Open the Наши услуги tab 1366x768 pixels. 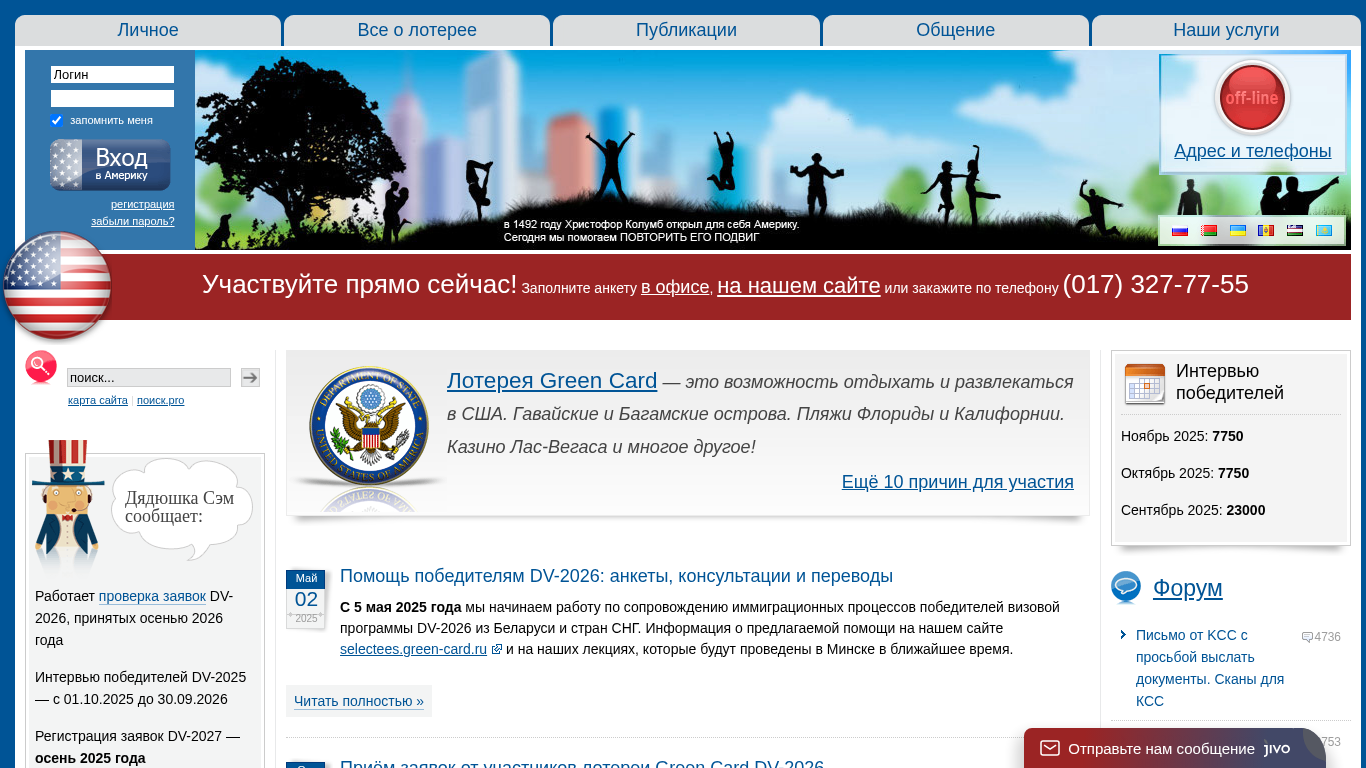(x=1226, y=30)
